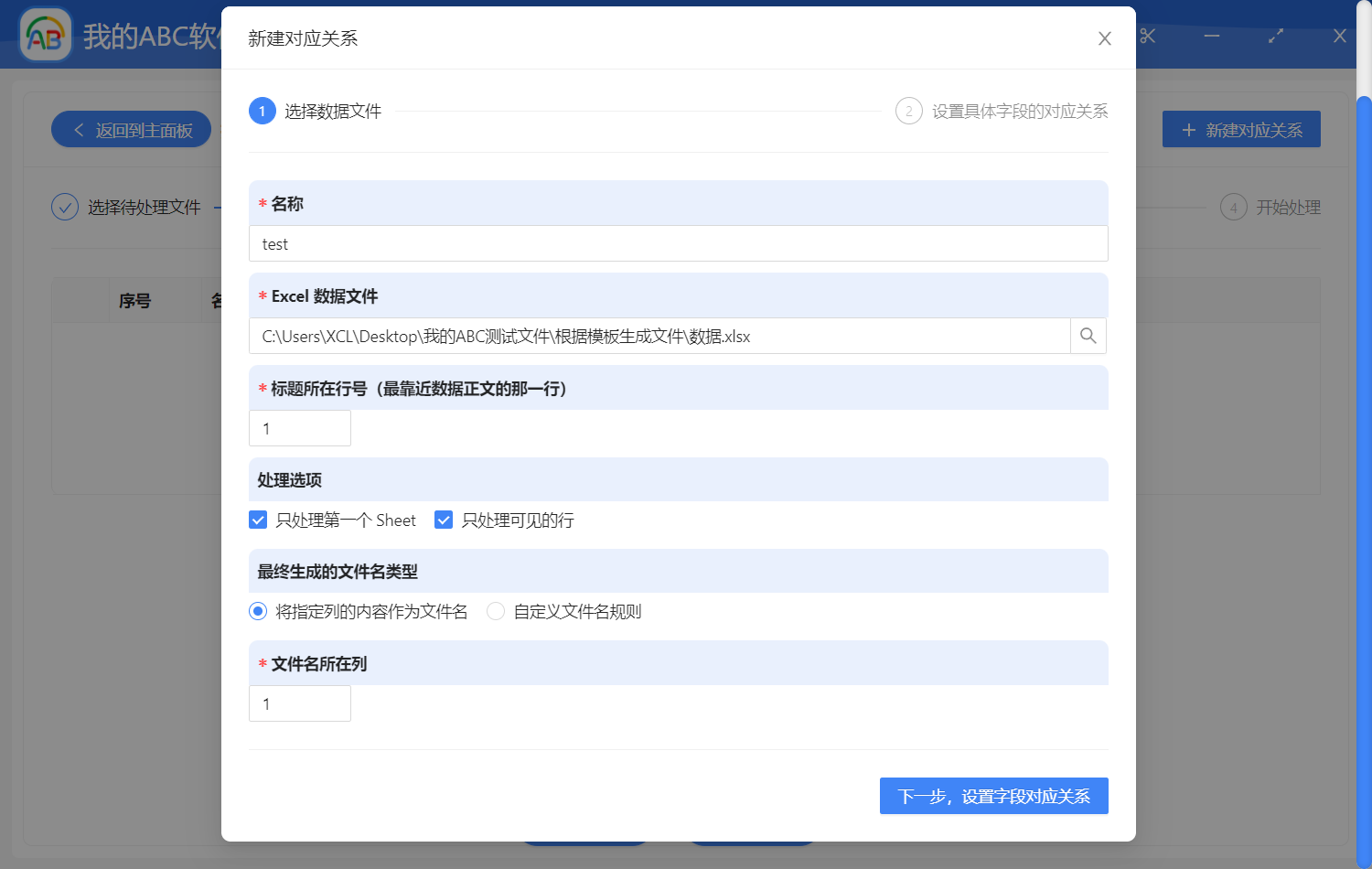Select the 将指定列的内容作为文件名 radio option

(257, 611)
